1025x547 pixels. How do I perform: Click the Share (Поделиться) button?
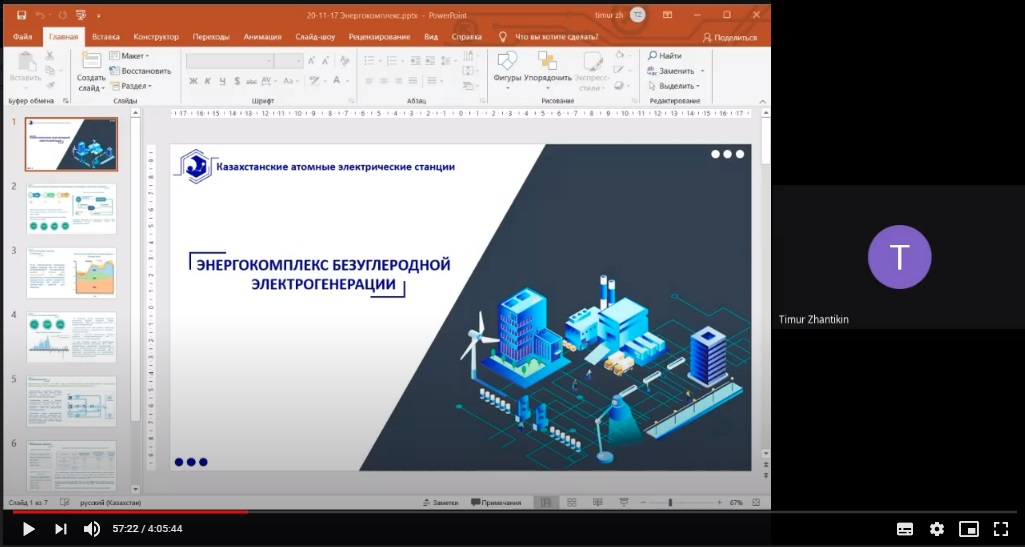click(x=730, y=37)
